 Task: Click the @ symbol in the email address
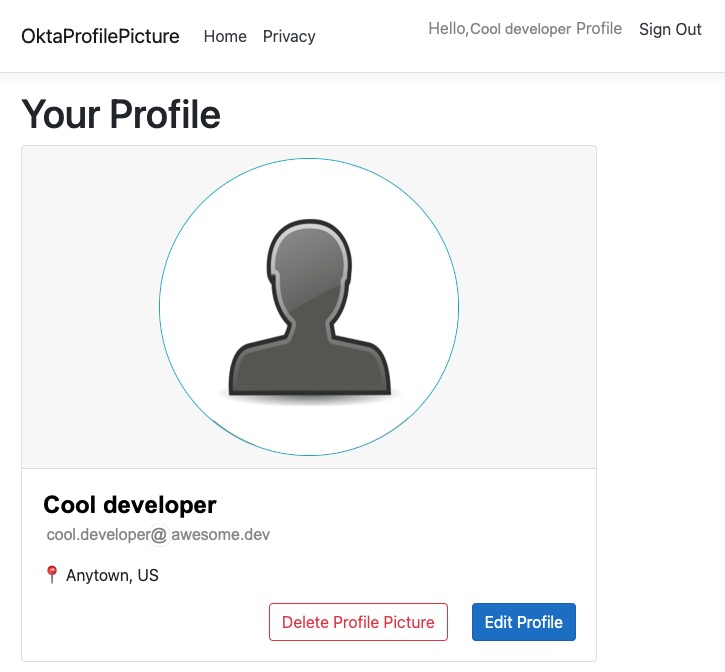(159, 535)
